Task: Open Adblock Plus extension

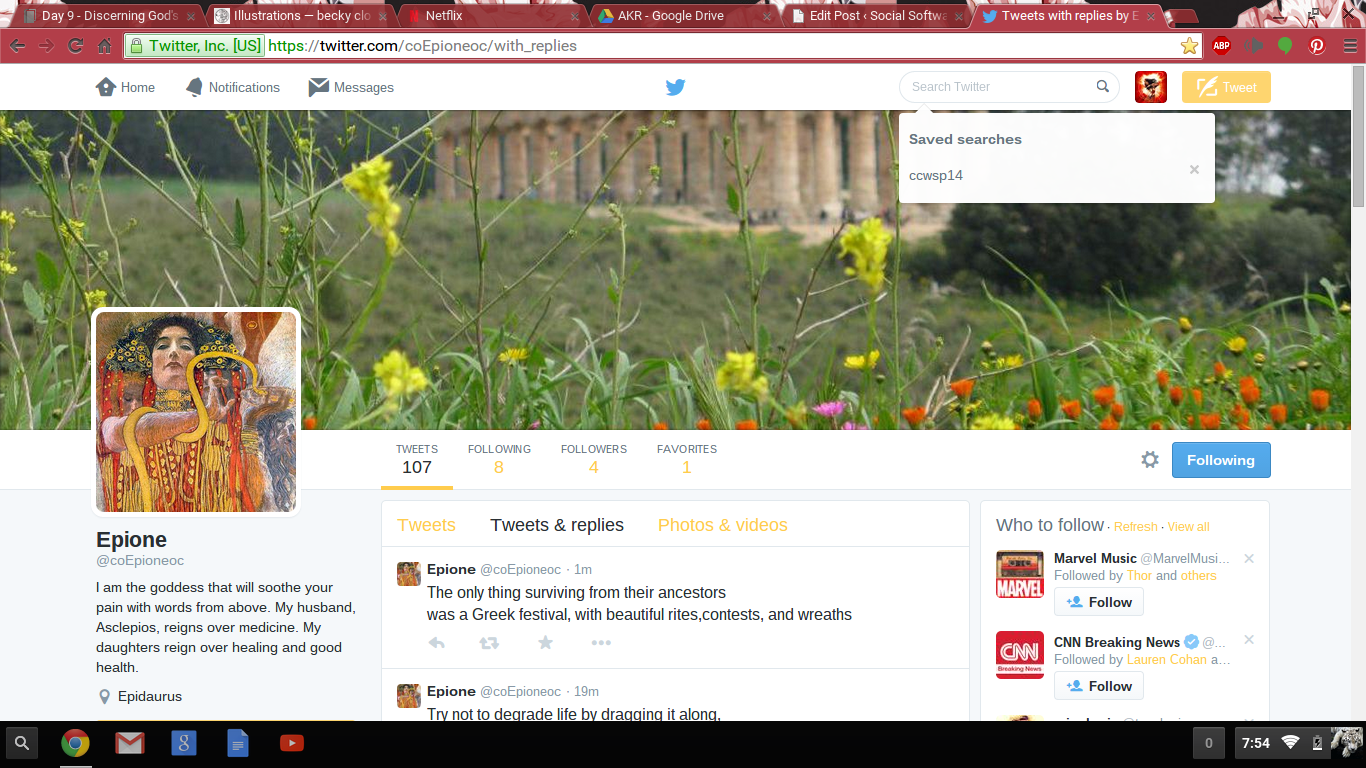Action: coord(1221,46)
